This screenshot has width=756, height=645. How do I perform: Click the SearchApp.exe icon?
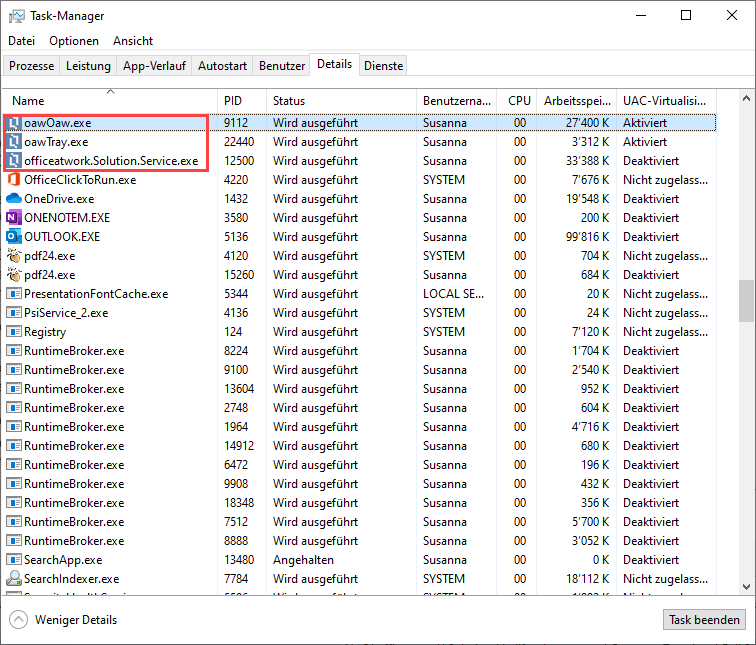[14, 560]
